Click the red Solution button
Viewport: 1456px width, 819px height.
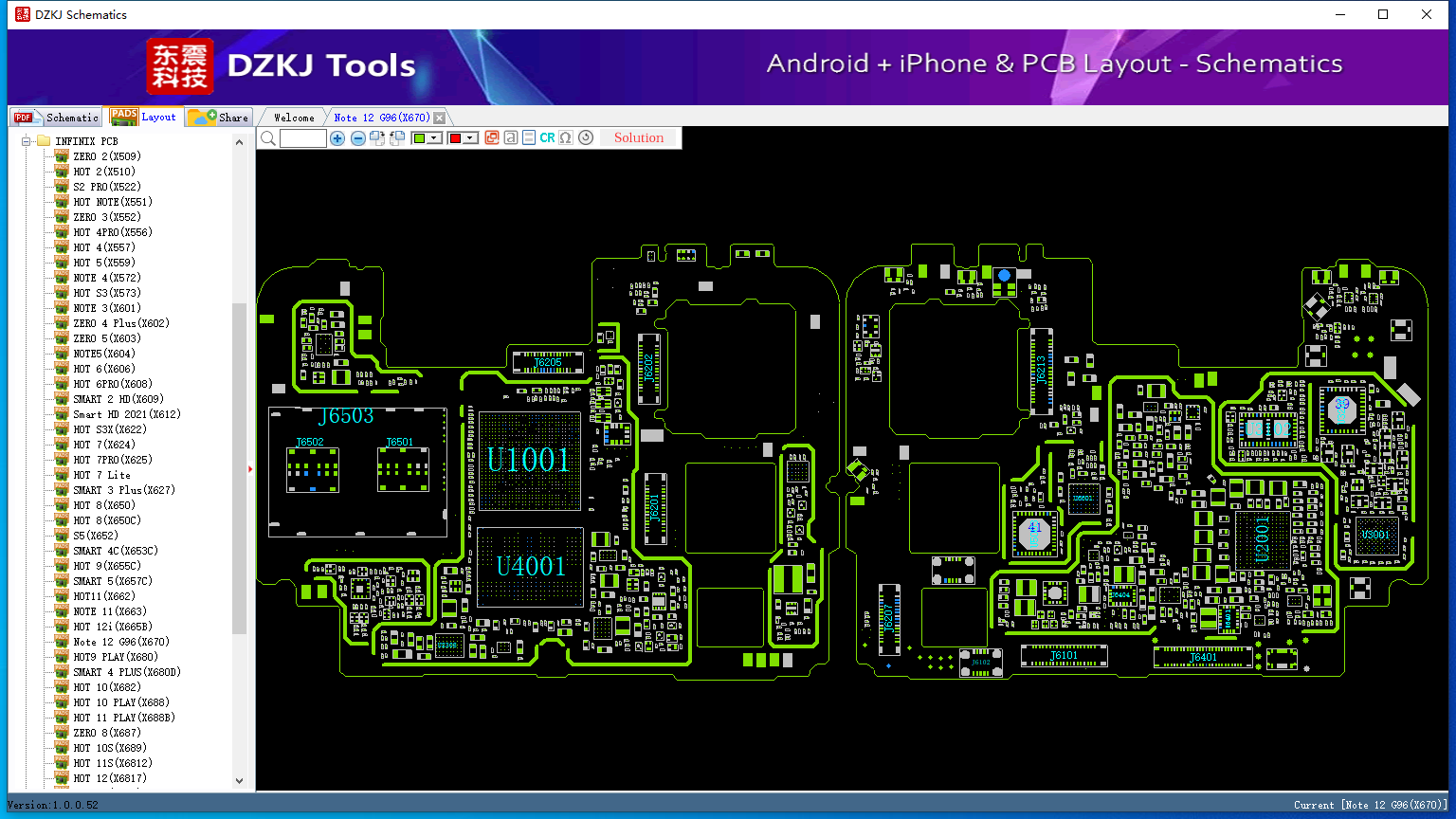tap(639, 138)
